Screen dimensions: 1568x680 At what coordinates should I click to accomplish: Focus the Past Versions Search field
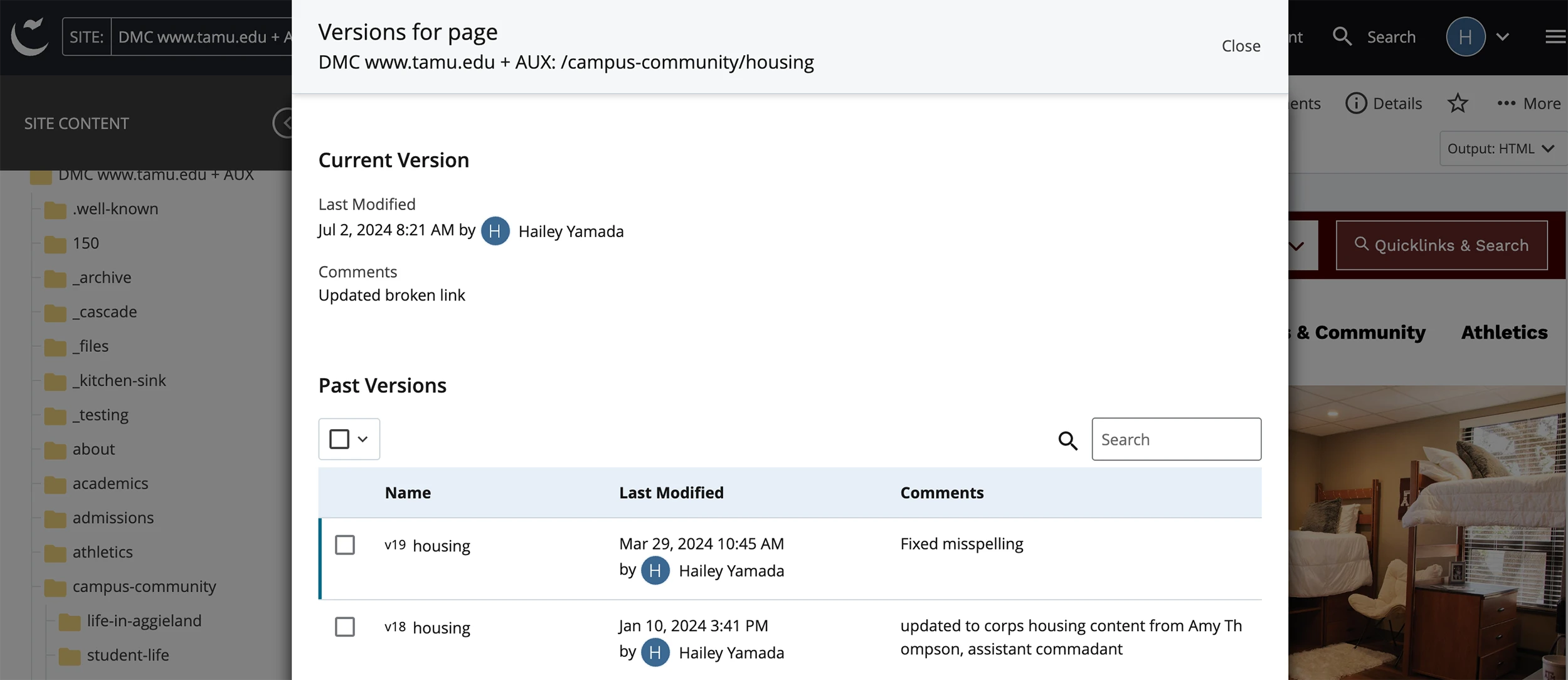pos(1176,439)
